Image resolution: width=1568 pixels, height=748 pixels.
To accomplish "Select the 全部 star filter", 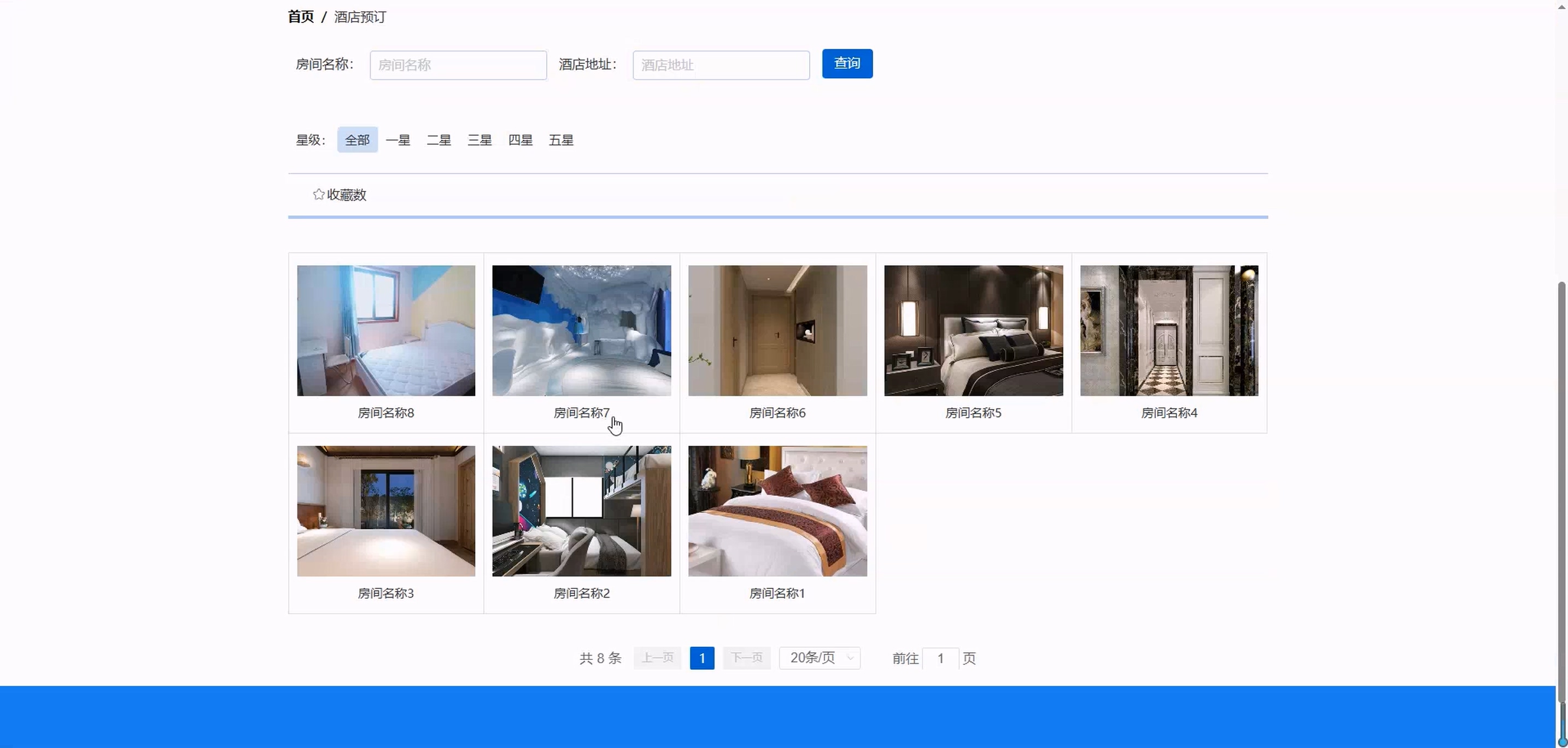I will point(358,140).
